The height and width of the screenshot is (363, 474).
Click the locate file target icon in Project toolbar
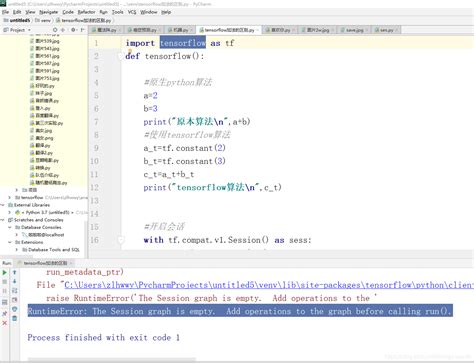click(x=55, y=30)
